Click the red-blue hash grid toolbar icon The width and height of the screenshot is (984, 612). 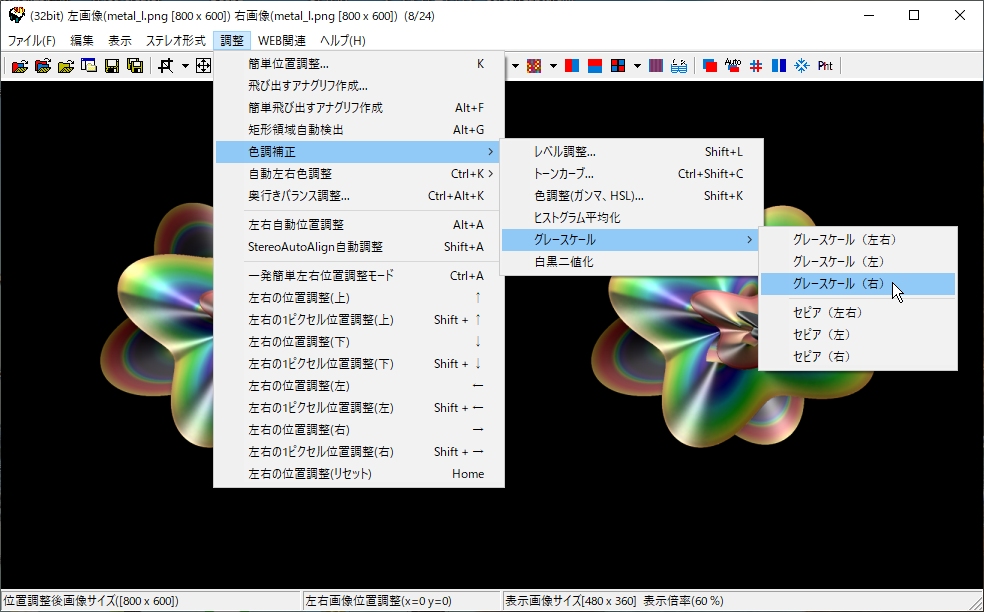(756, 66)
